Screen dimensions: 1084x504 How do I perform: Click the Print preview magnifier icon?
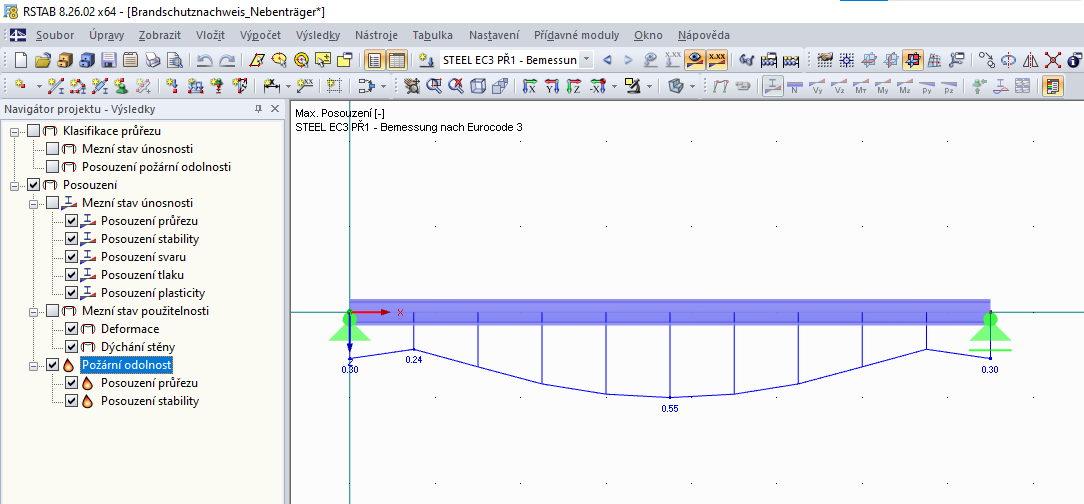(x=174, y=60)
